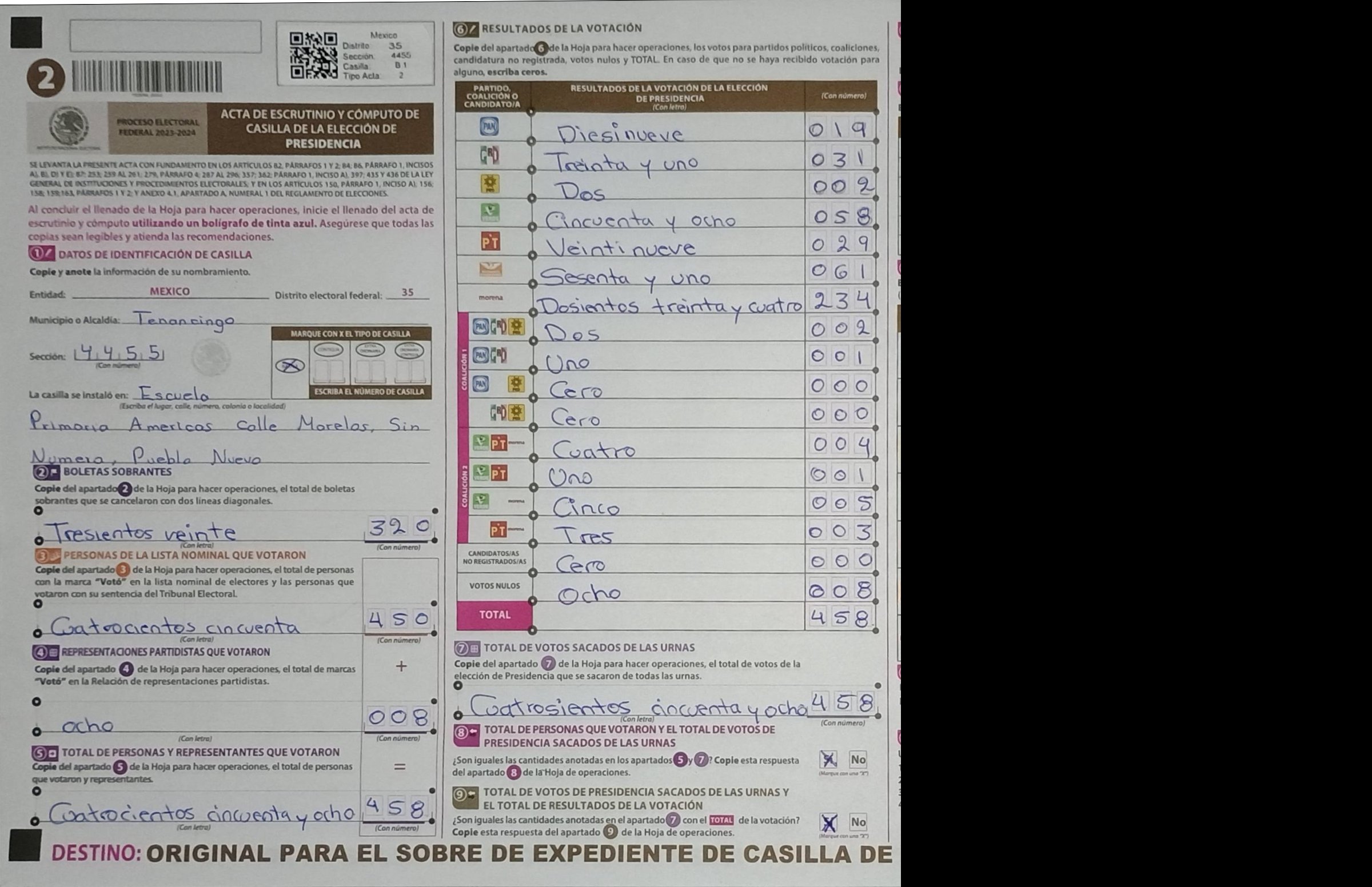Click the handwritten Tenancingo municipality
This screenshot has width=1372, height=887.
185,321
